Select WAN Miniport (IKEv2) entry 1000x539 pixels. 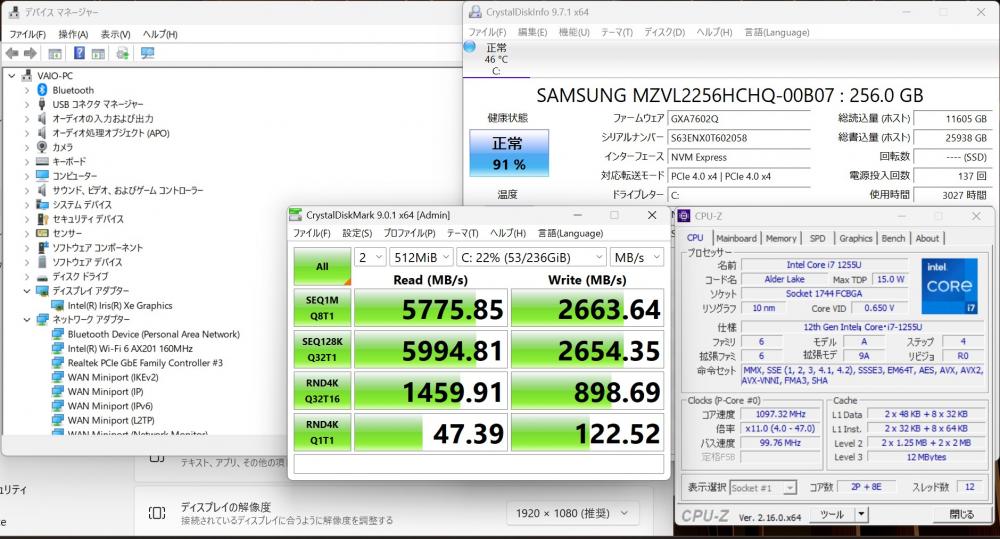point(113,377)
